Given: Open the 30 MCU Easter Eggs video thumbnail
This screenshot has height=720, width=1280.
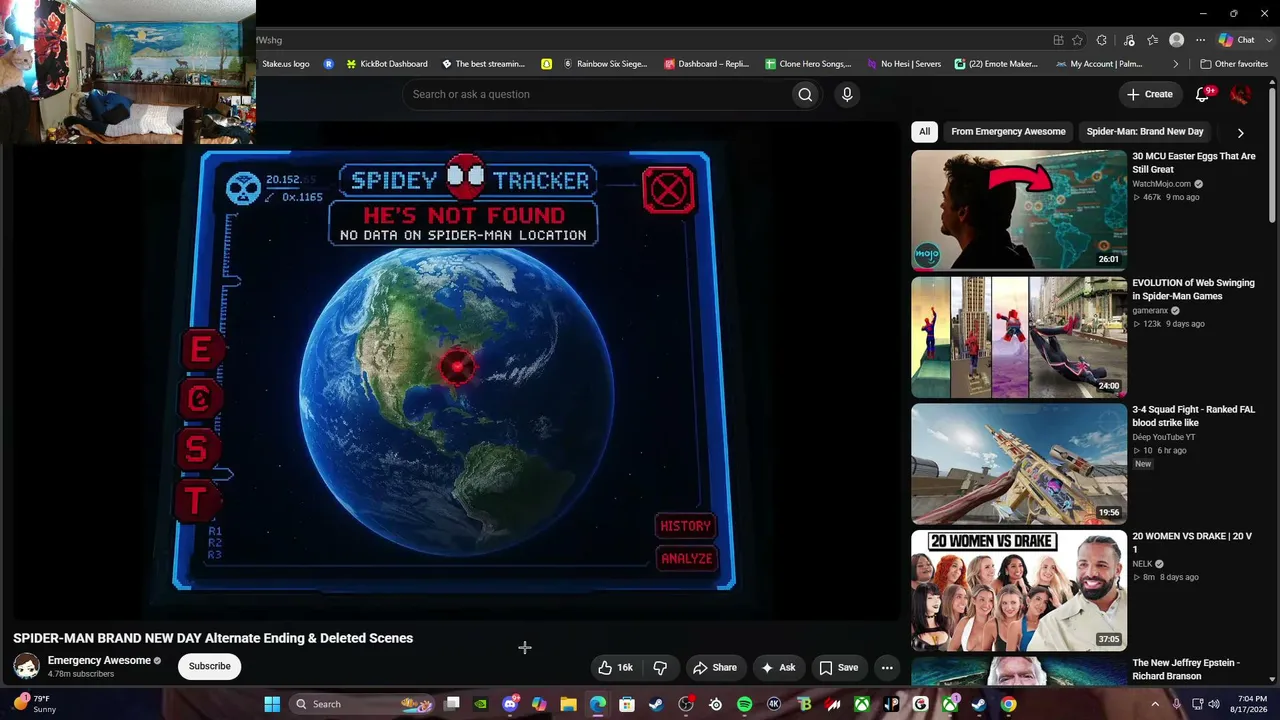Looking at the screenshot, I should pos(1019,210).
